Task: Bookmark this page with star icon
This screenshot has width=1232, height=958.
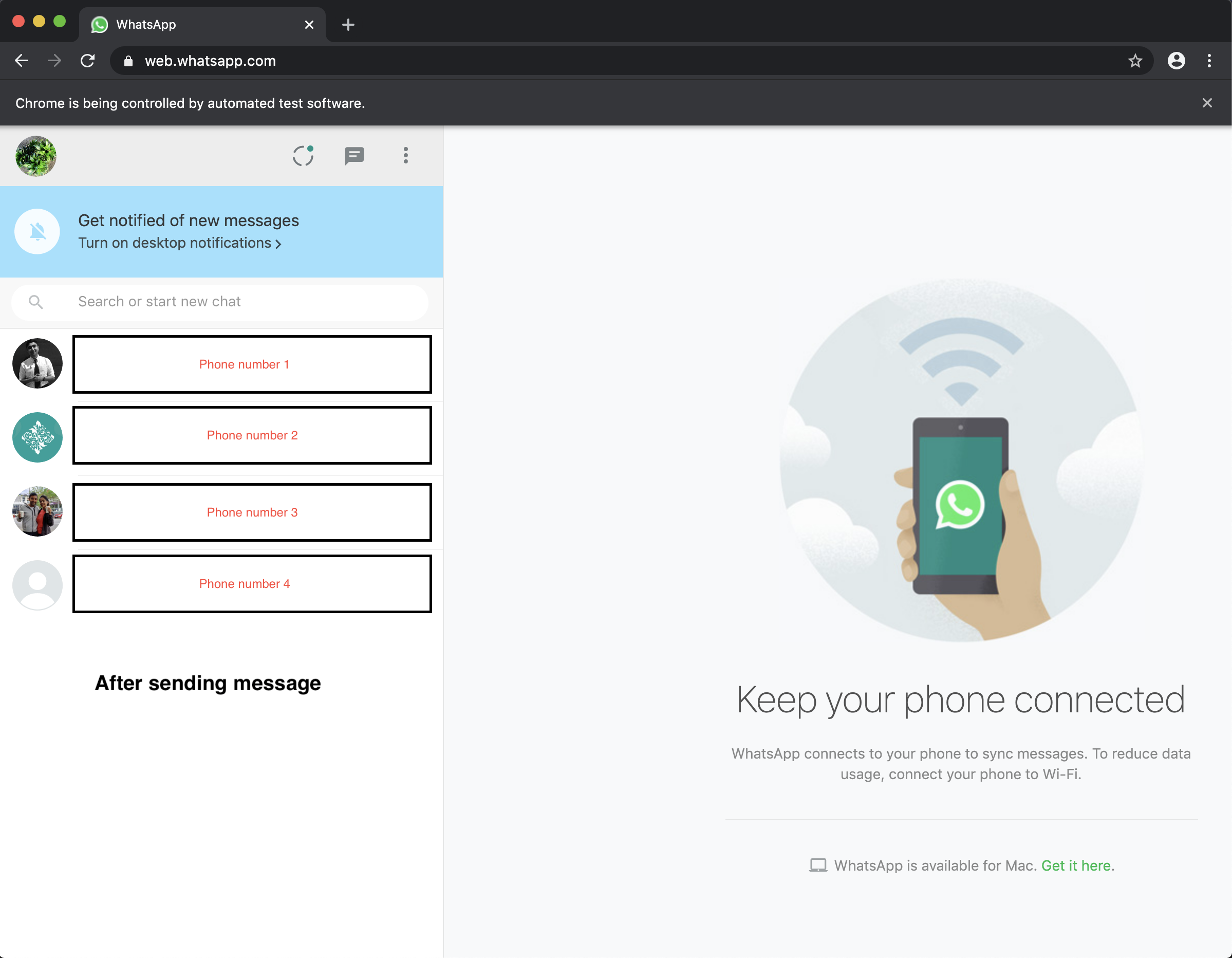Action: click(x=1135, y=61)
